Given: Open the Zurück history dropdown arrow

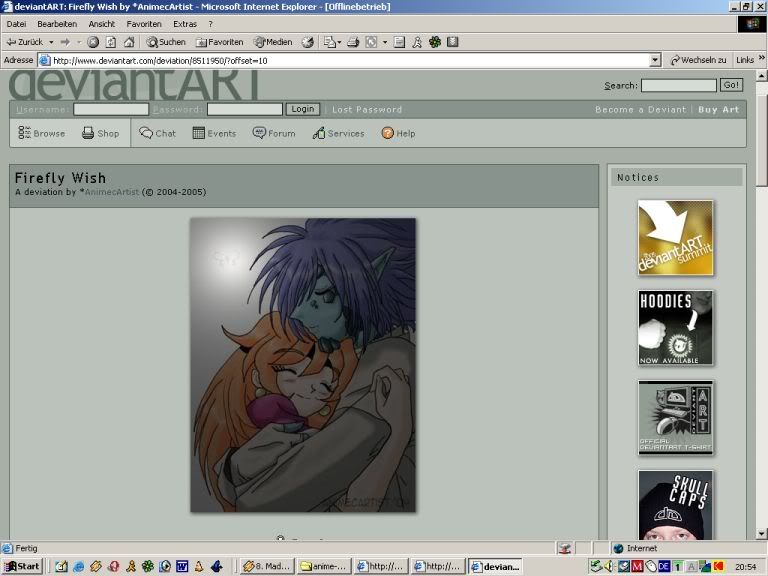Looking at the screenshot, I should (x=51, y=42).
